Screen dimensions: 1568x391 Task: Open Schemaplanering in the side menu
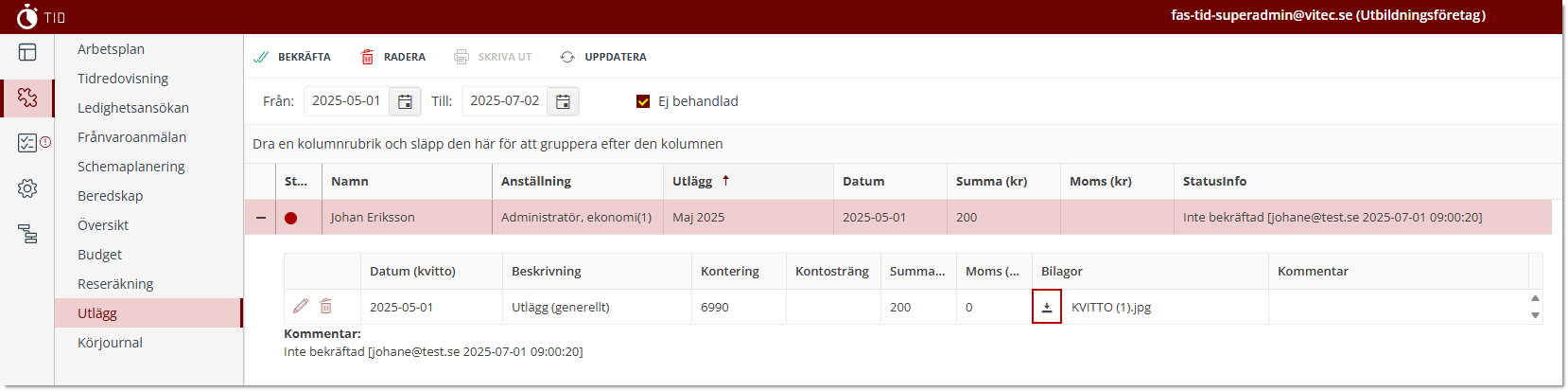(x=131, y=167)
